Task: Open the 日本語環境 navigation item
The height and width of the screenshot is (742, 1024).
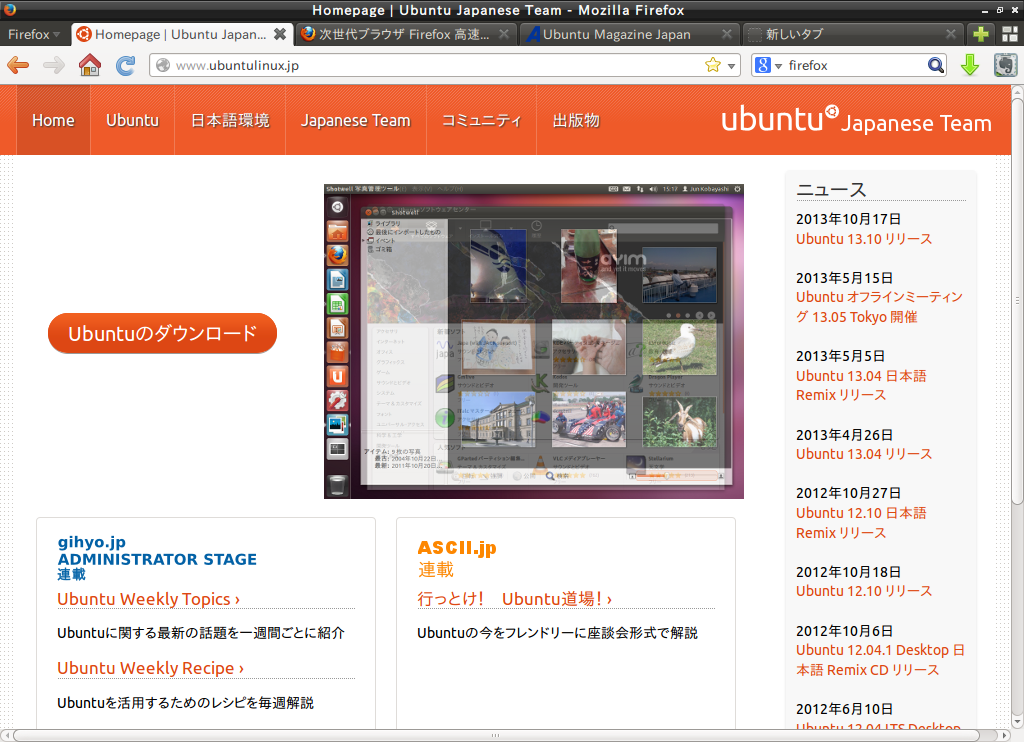Action: coord(230,120)
